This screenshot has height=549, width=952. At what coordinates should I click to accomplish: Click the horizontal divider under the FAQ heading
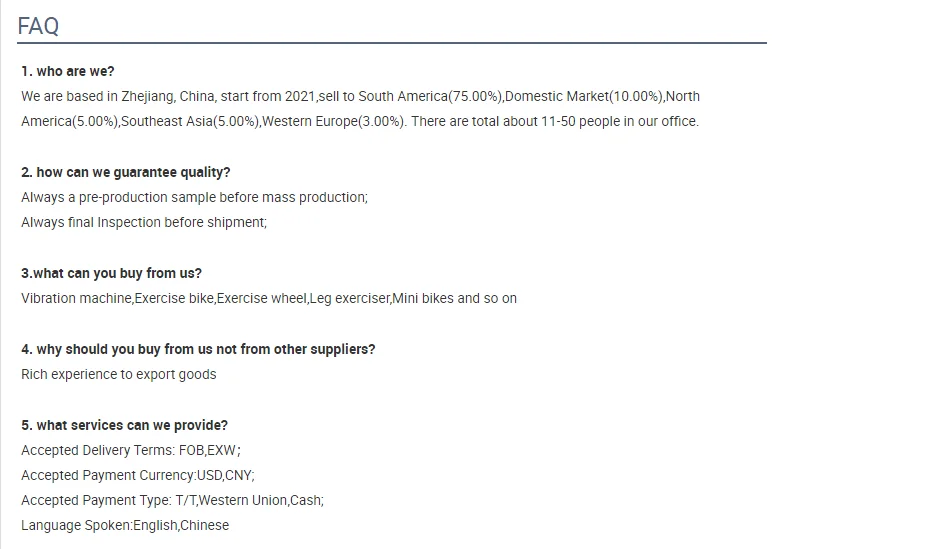(x=391, y=43)
